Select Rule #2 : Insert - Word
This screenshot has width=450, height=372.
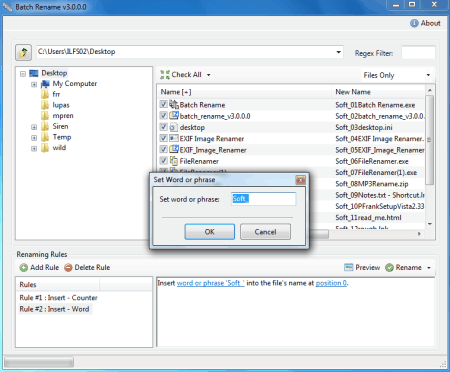click(x=54, y=309)
